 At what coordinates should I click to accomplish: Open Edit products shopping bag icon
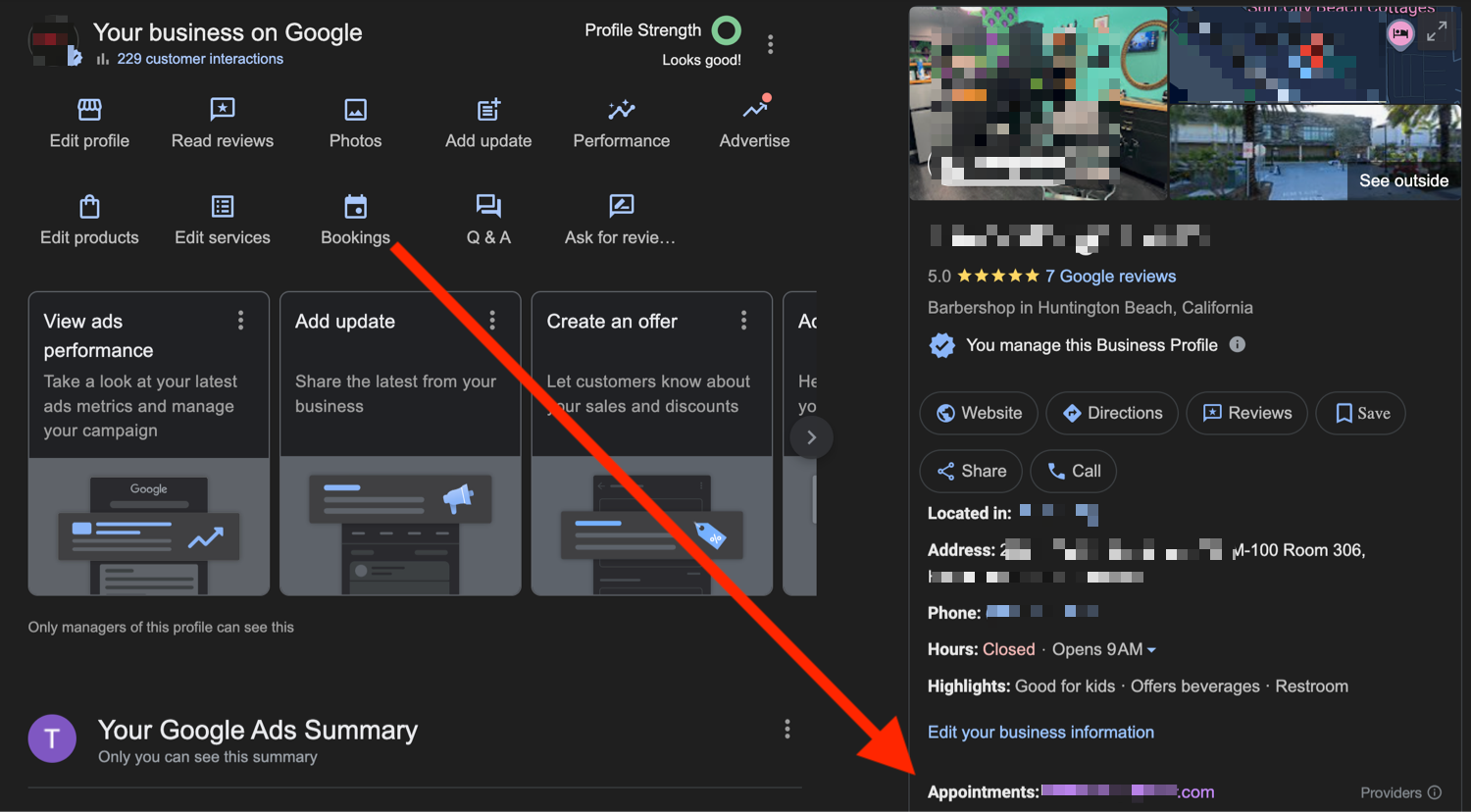89,207
